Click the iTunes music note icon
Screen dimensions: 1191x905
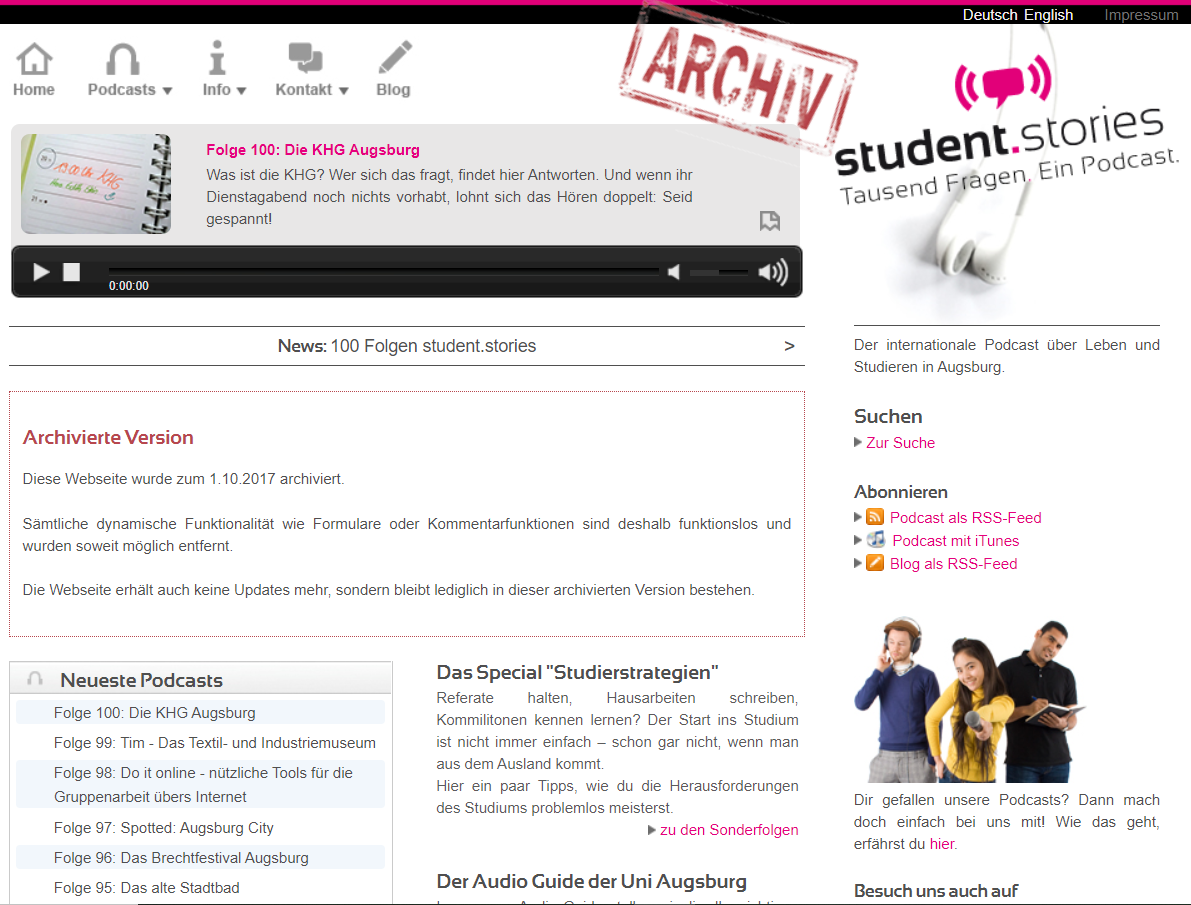877,540
